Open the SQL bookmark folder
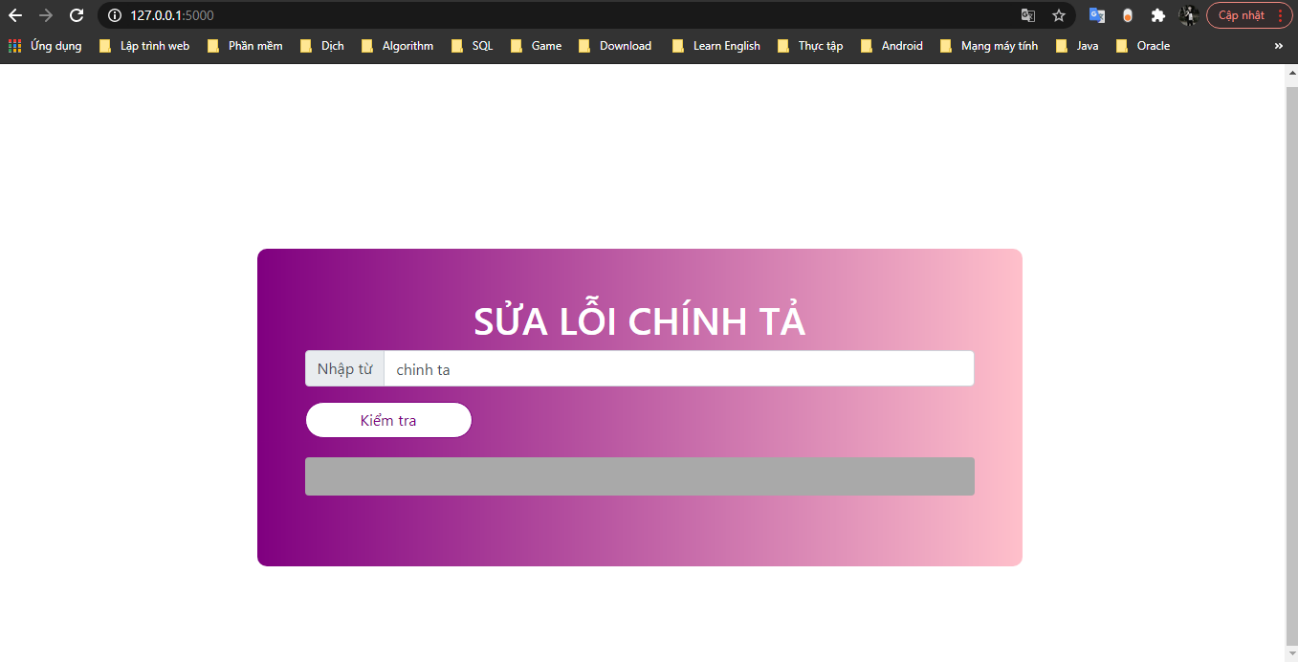Image resolution: width=1298 pixels, height=662 pixels. [x=472, y=46]
